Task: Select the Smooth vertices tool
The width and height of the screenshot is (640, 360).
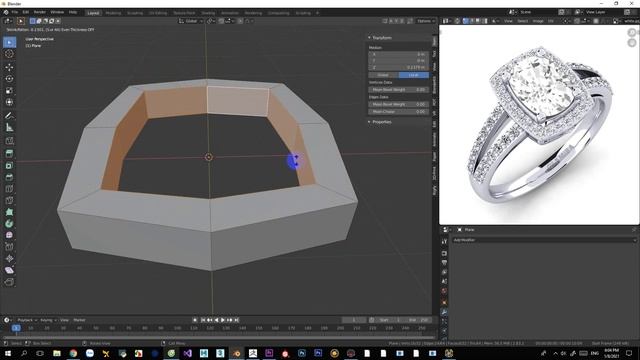Action: (9, 235)
